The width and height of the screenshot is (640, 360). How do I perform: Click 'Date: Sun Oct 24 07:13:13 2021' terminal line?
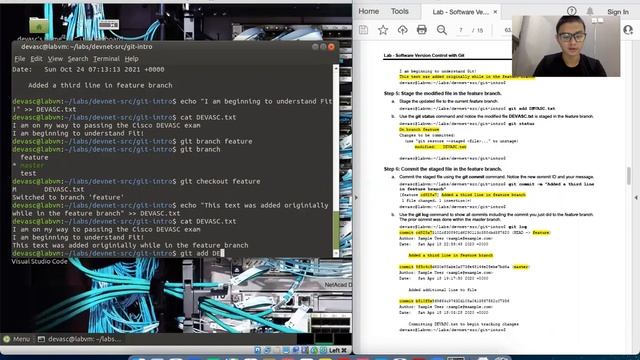88,69
